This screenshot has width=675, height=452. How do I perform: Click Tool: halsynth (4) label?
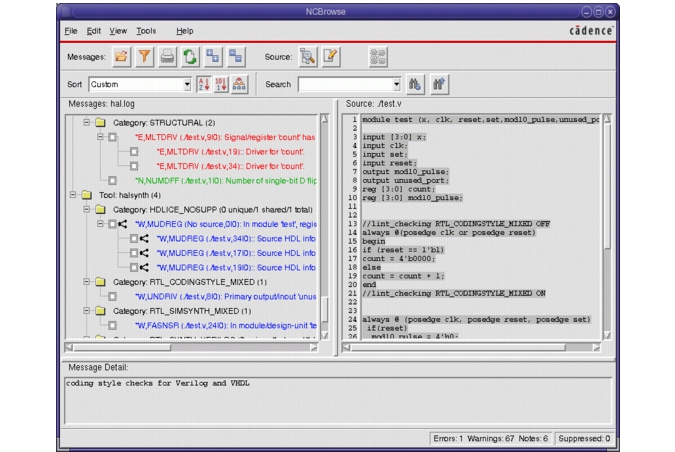130,195
